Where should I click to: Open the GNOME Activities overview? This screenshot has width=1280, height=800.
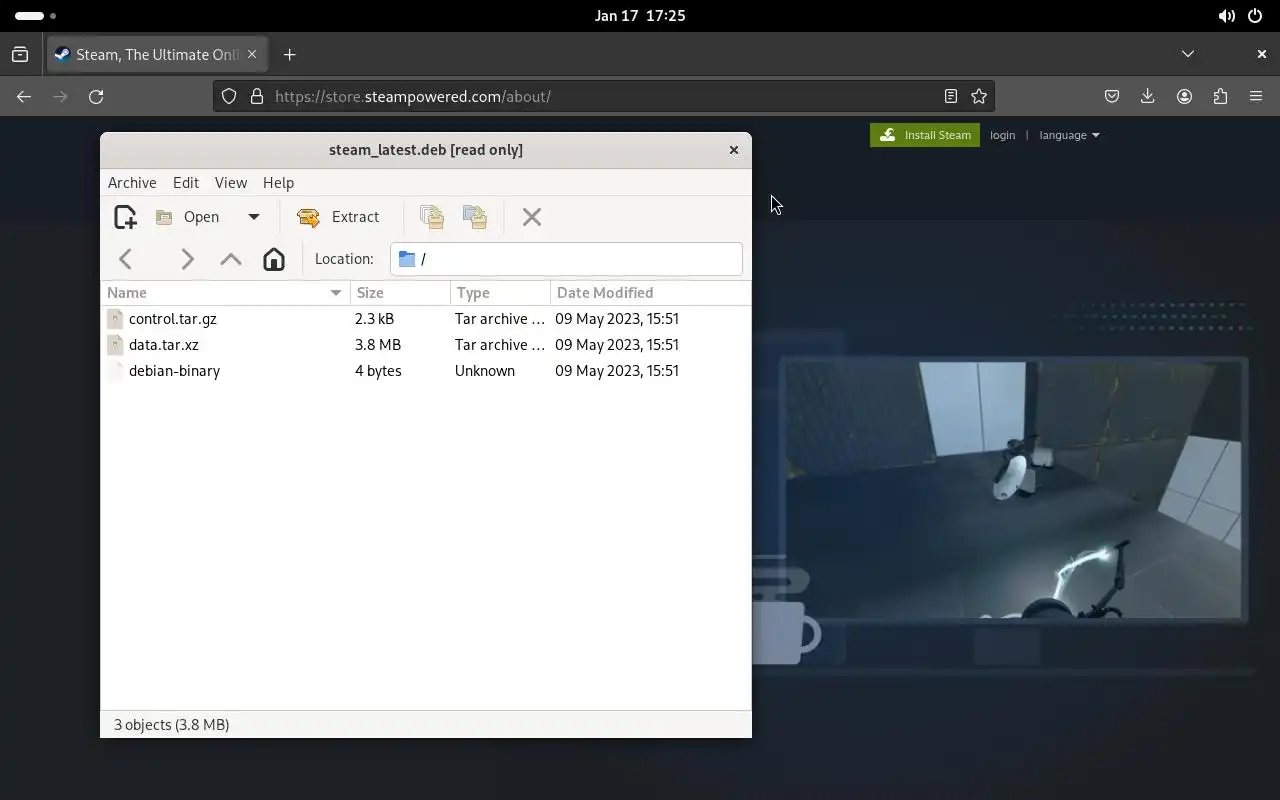[x=36, y=16]
